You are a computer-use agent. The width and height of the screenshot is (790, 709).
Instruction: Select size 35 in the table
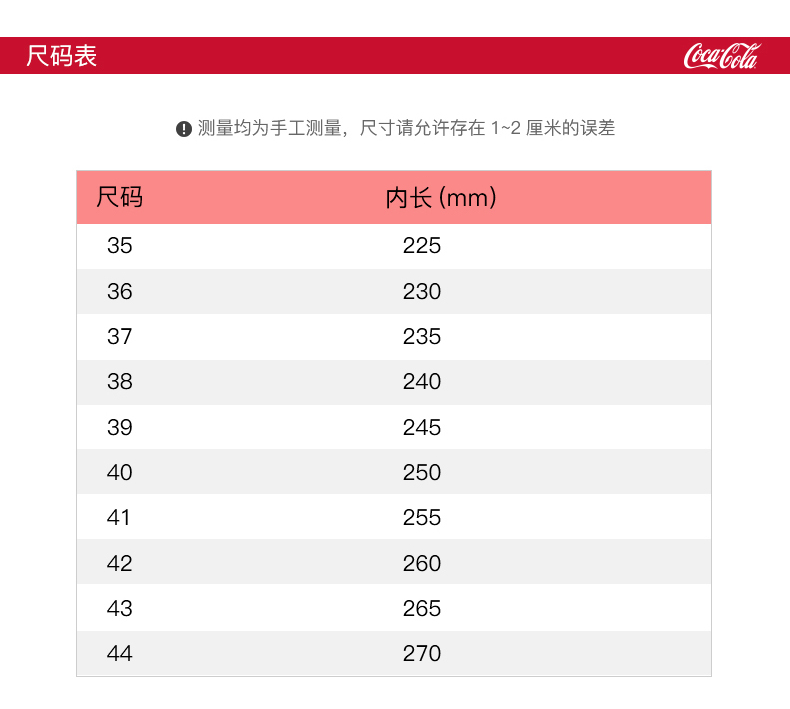coord(120,246)
